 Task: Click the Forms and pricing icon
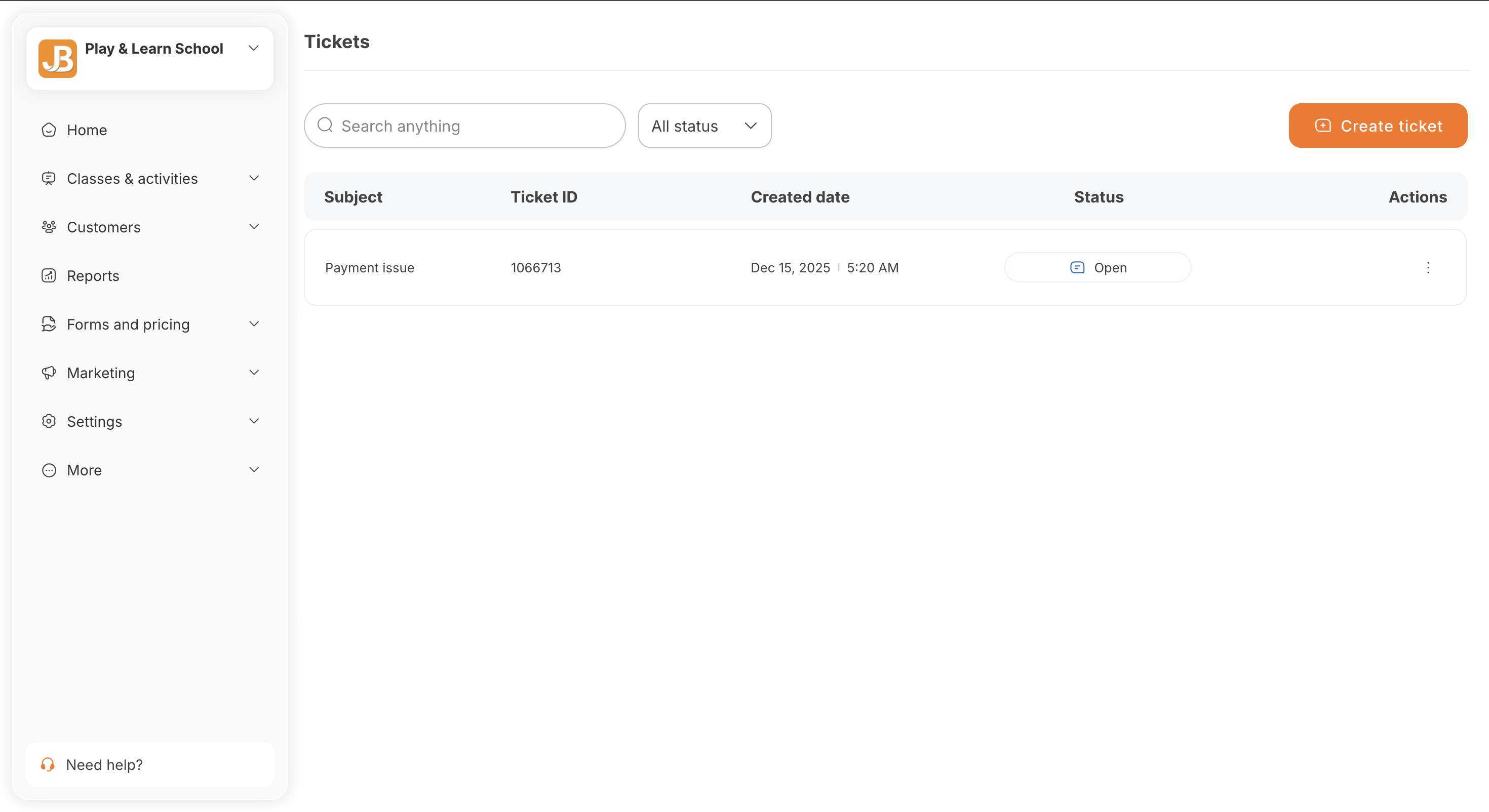(x=49, y=324)
